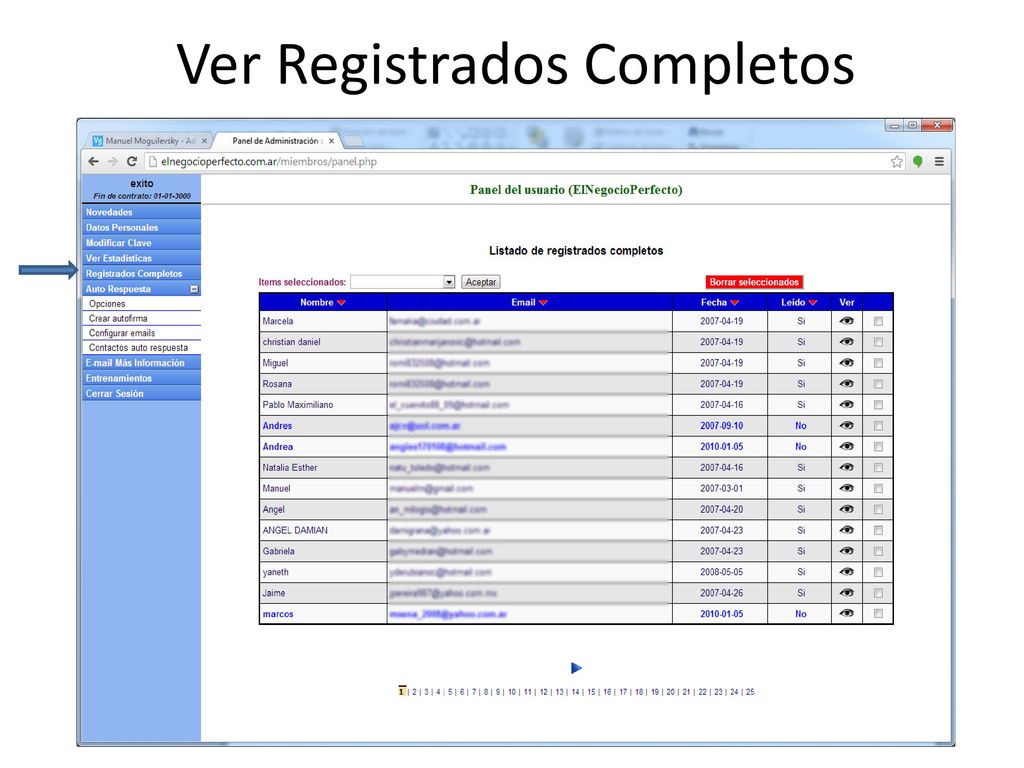The width and height of the screenshot is (1024, 768).
Task: Sort by Leído column arrow
Action: 813,302
